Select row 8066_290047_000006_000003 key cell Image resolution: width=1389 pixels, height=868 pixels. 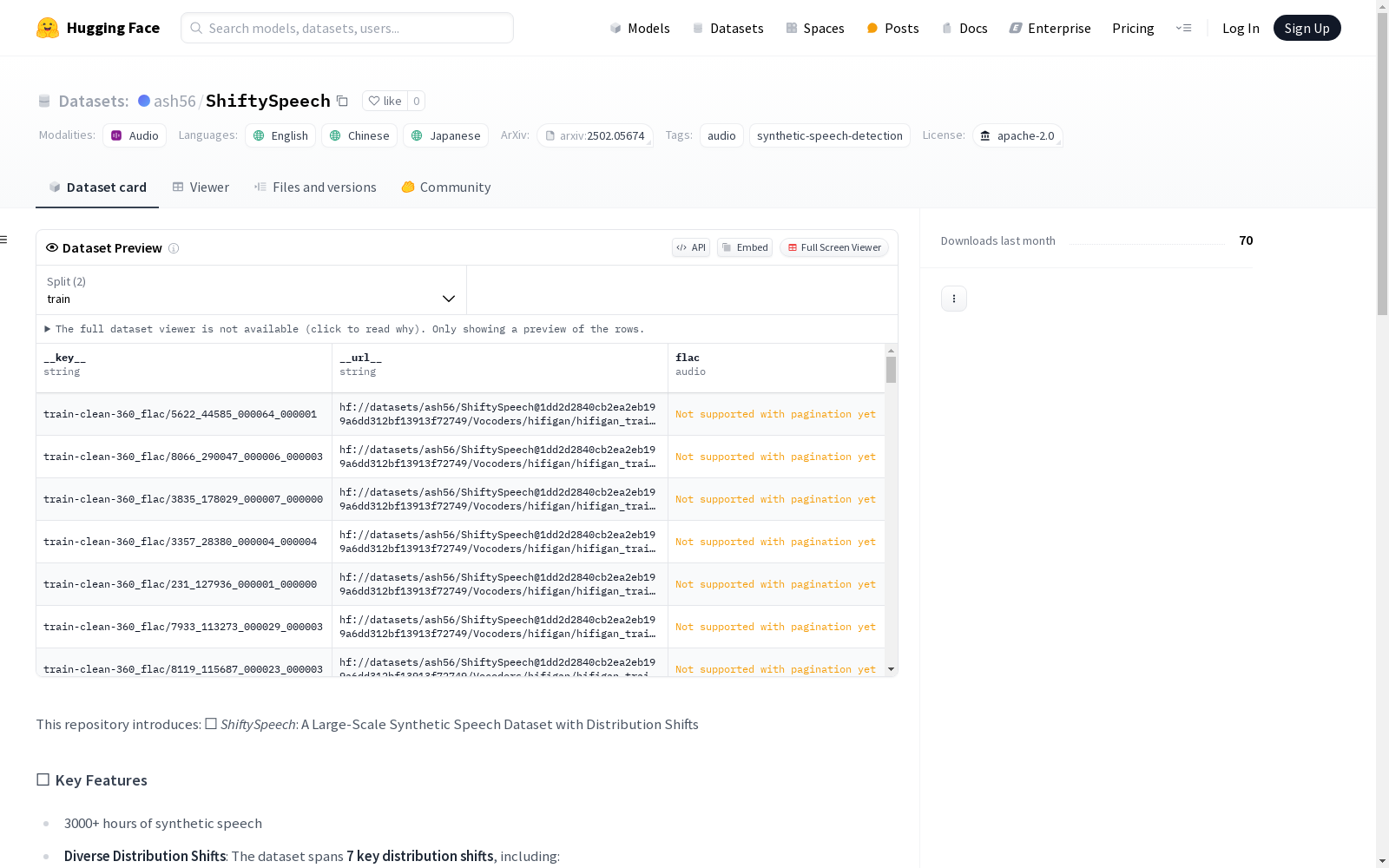point(184,457)
